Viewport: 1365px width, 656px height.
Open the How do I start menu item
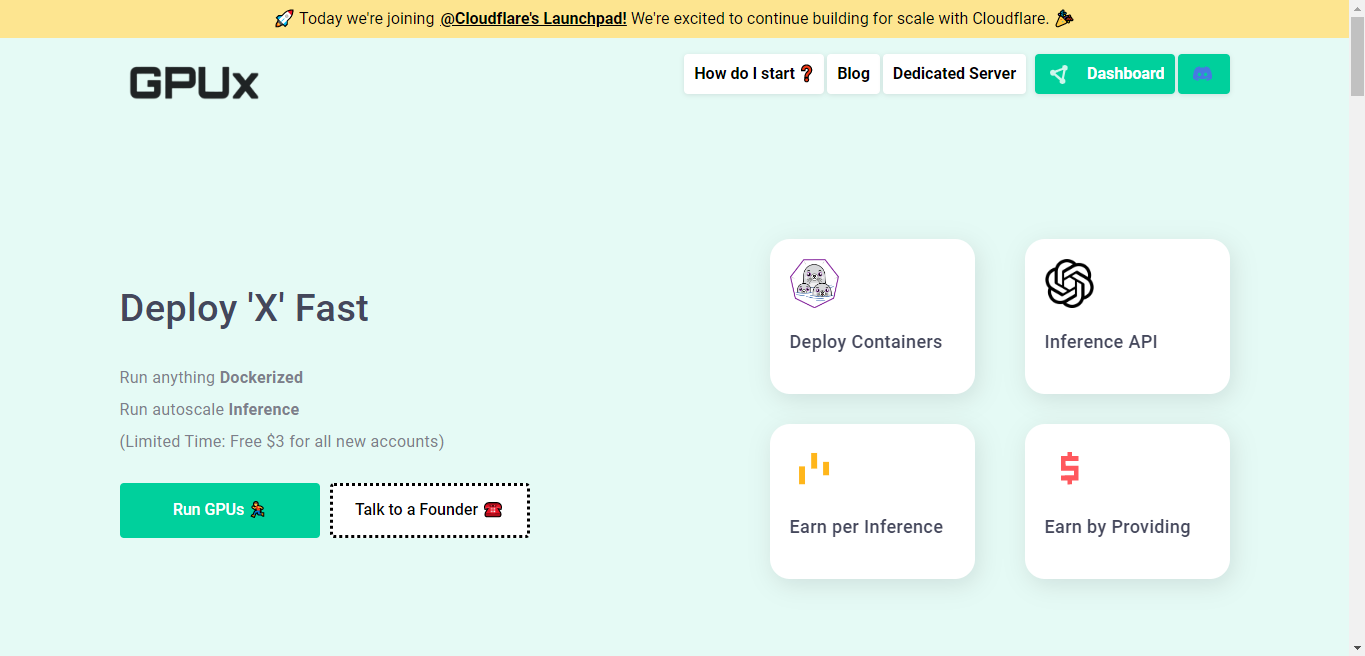coord(754,74)
